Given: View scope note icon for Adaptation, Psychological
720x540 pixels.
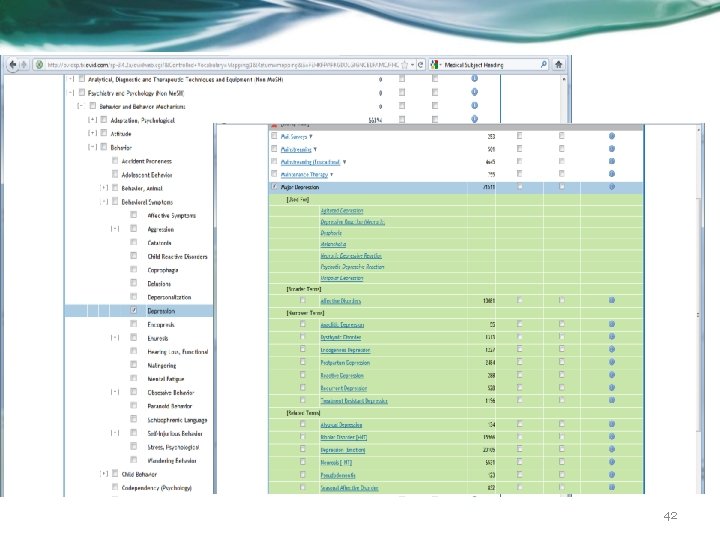Looking at the screenshot, I should [474, 119].
